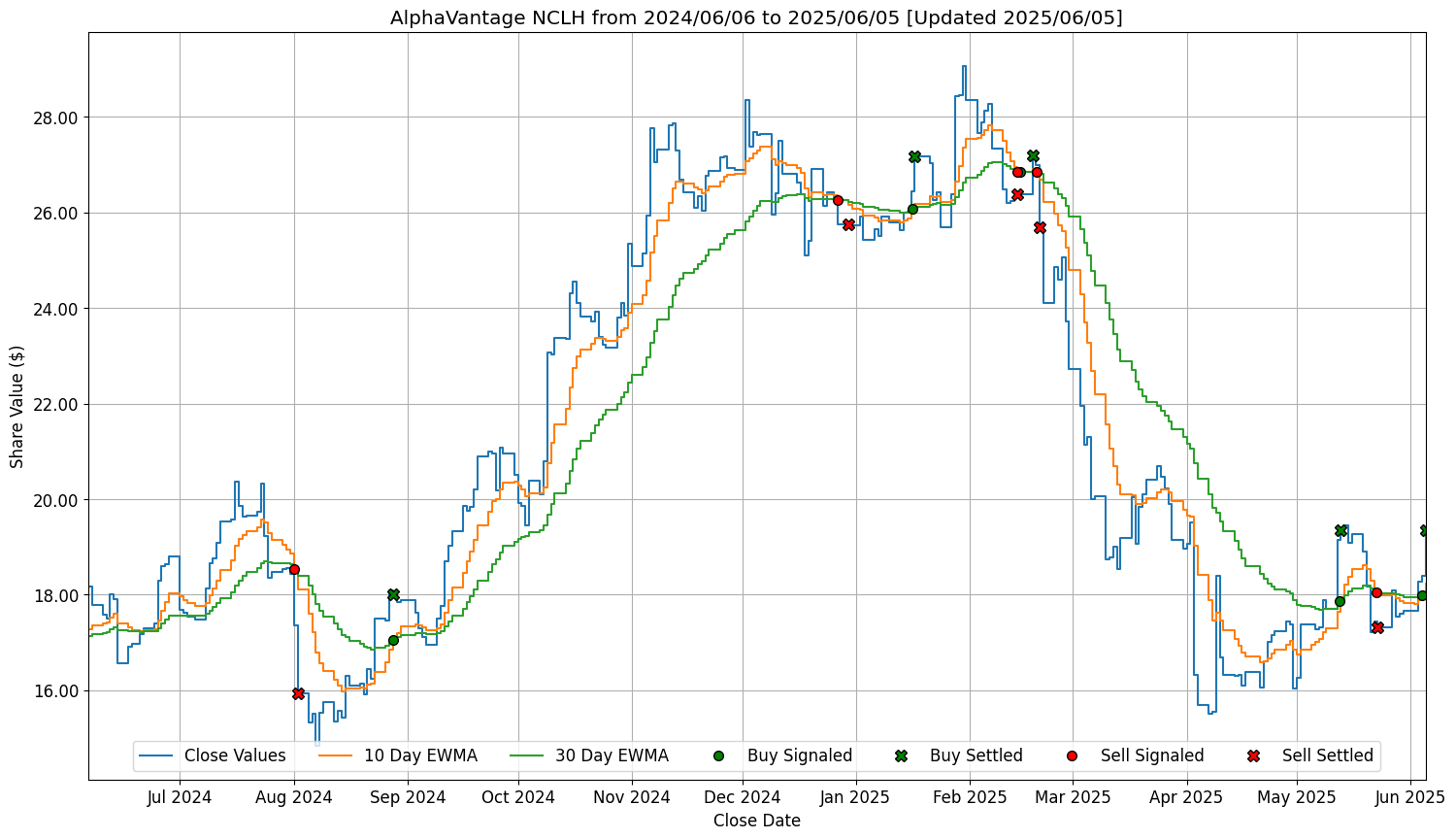Click the Sell Settled X near 16.00 in August 2024
Image resolution: width=1456 pixels, height=839 pixels.
(298, 693)
